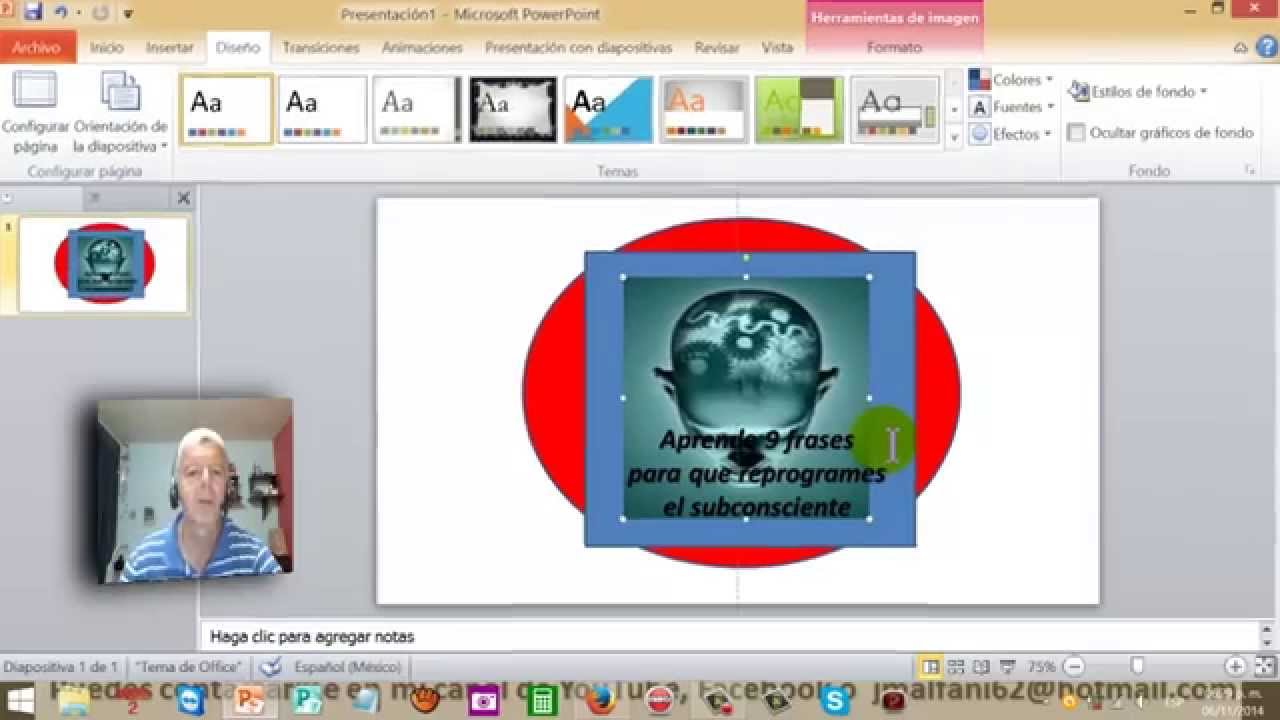
Task: Switch to the Insertar tab
Action: click(x=170, y=47)
